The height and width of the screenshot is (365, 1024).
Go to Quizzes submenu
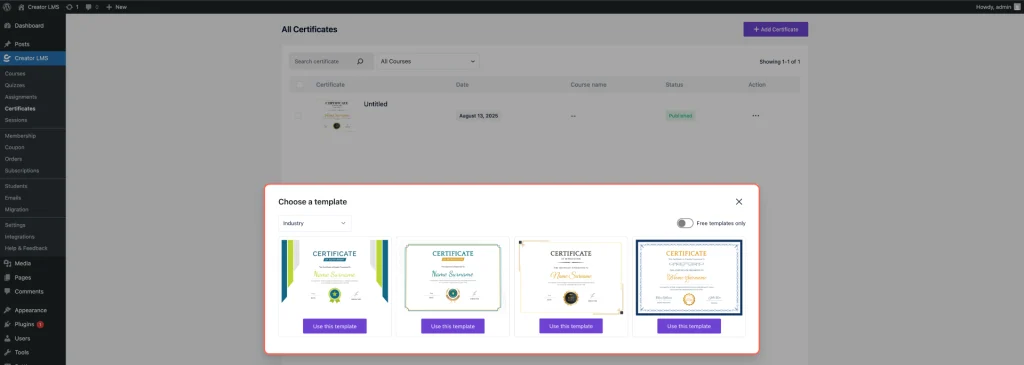click(15, 85)
